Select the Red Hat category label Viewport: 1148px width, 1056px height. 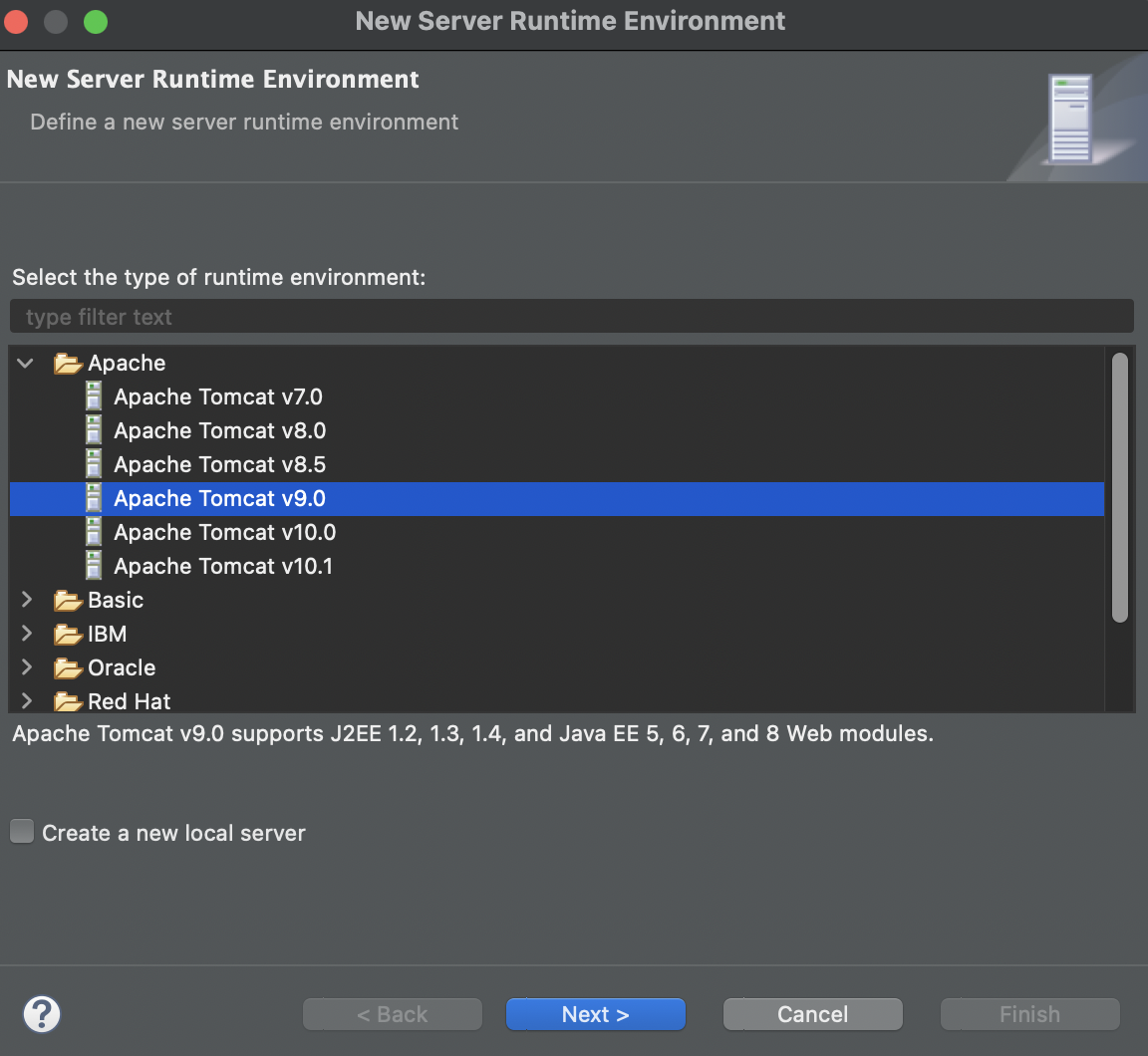coord(129,701)
